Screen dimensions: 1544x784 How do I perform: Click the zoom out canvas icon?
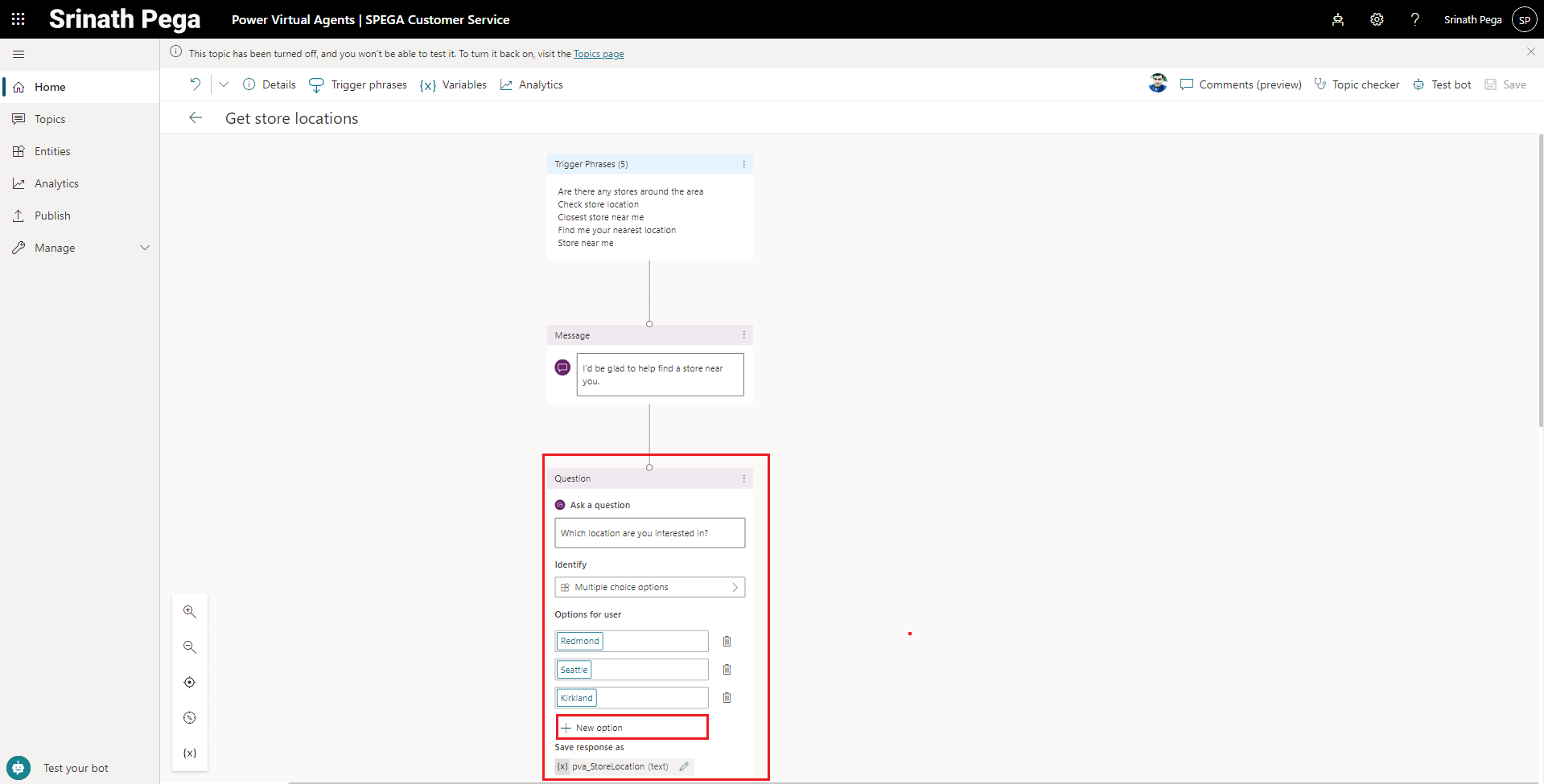(x=190, y=647)
